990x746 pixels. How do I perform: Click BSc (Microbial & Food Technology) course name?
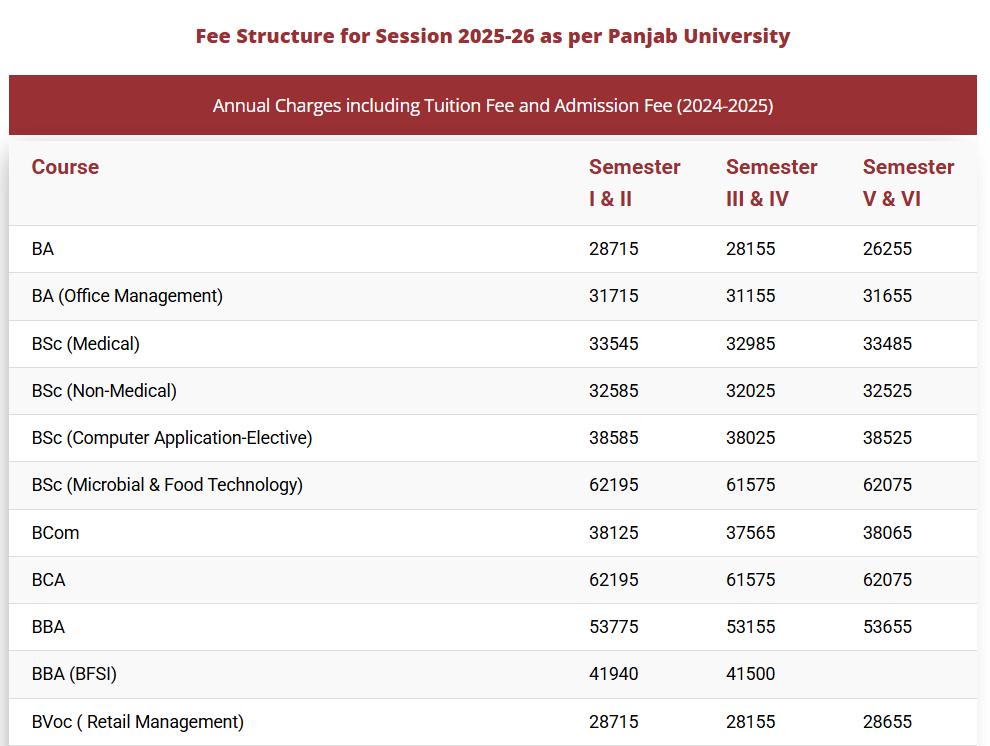[167, 485]
